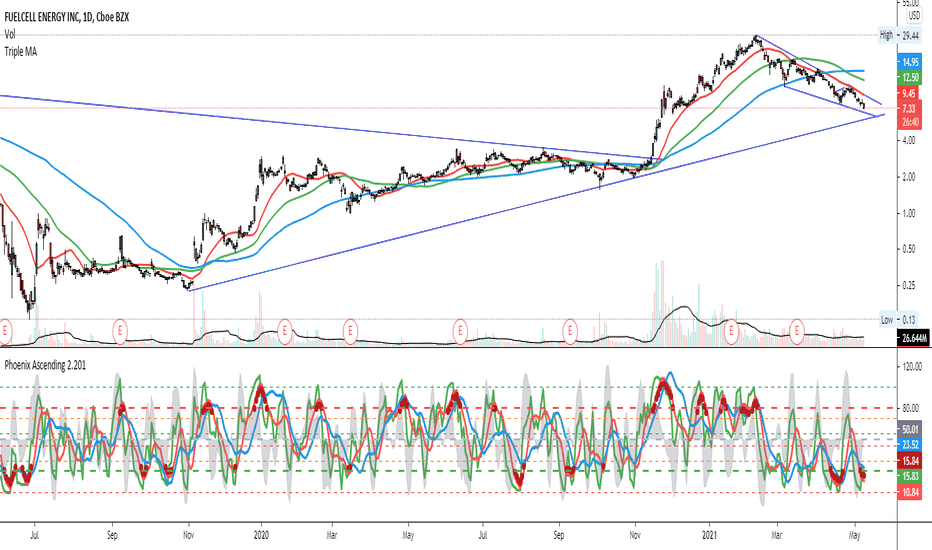932x550 pixels.
Task: Click the 26.644M volume value label
Action: (914, 338)
